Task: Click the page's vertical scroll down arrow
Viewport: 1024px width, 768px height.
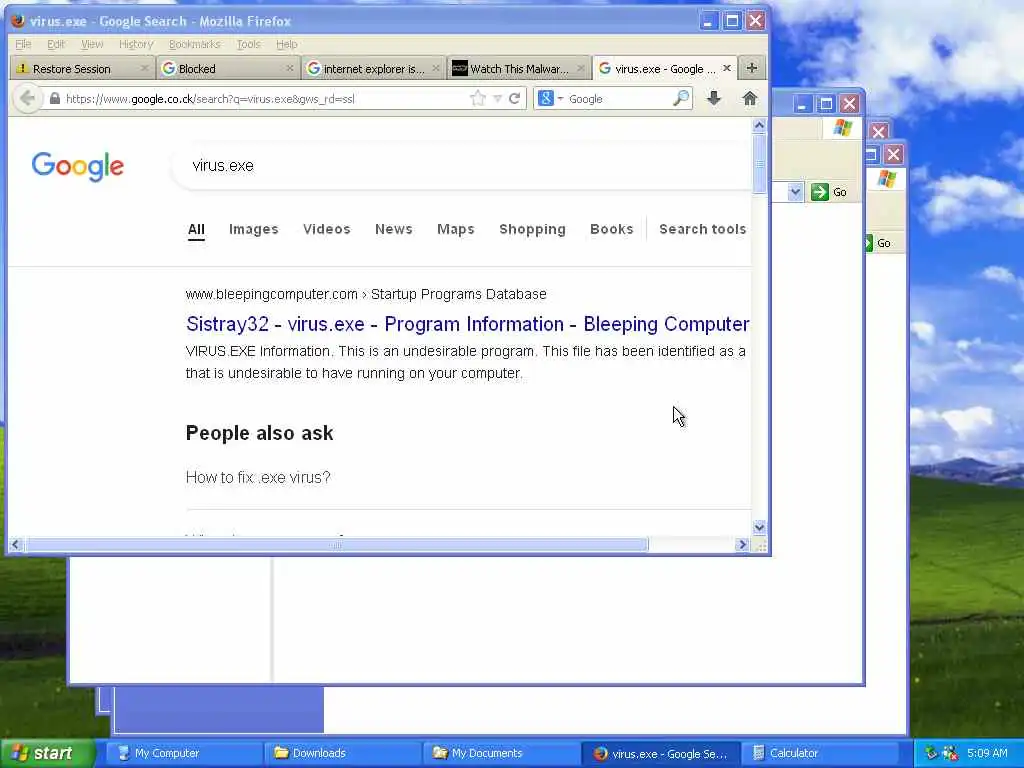Action: (x=759, y=527)
